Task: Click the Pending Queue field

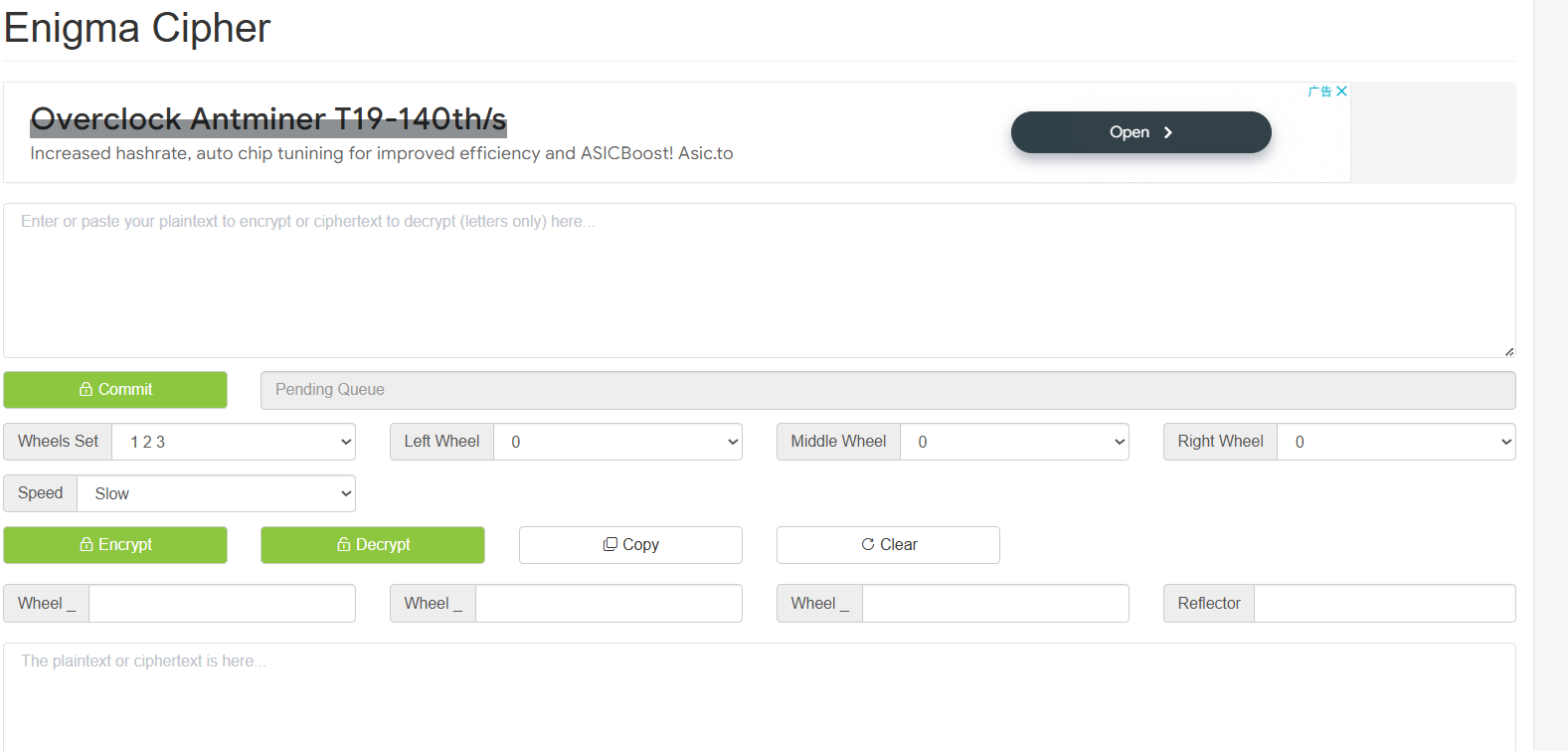Action: 888,390
